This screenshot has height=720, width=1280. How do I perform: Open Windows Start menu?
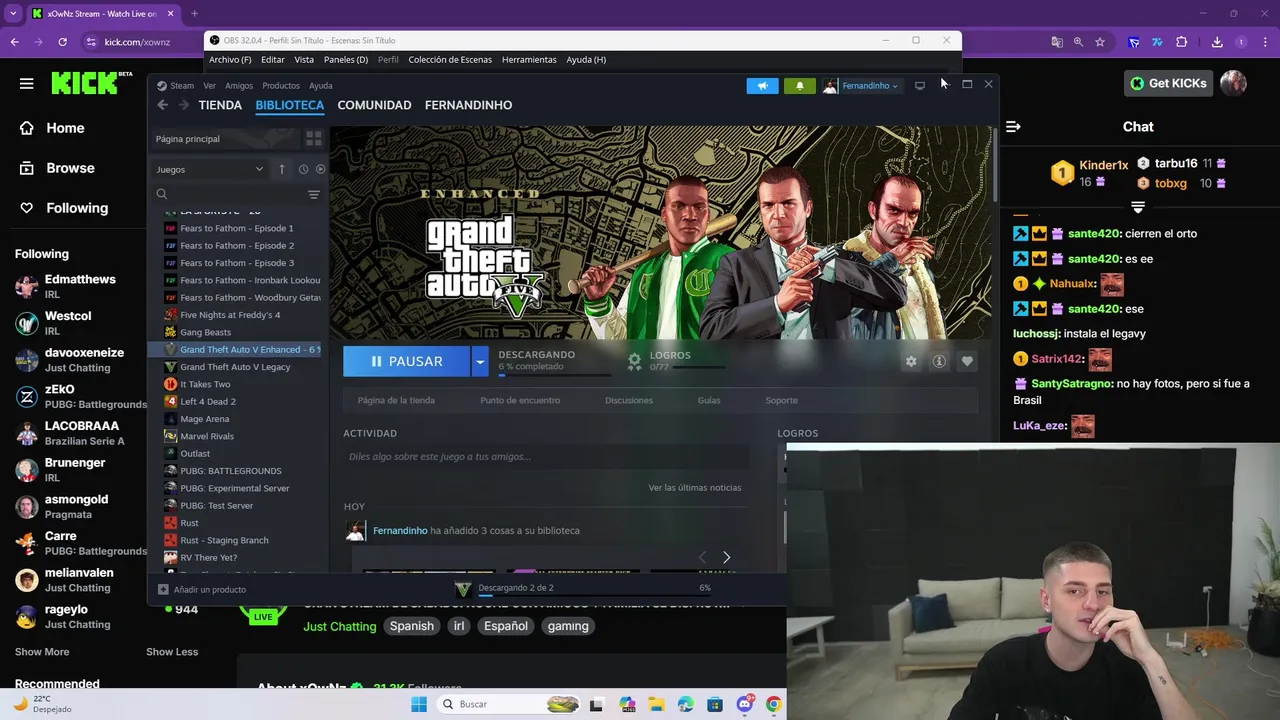[419, 704]
